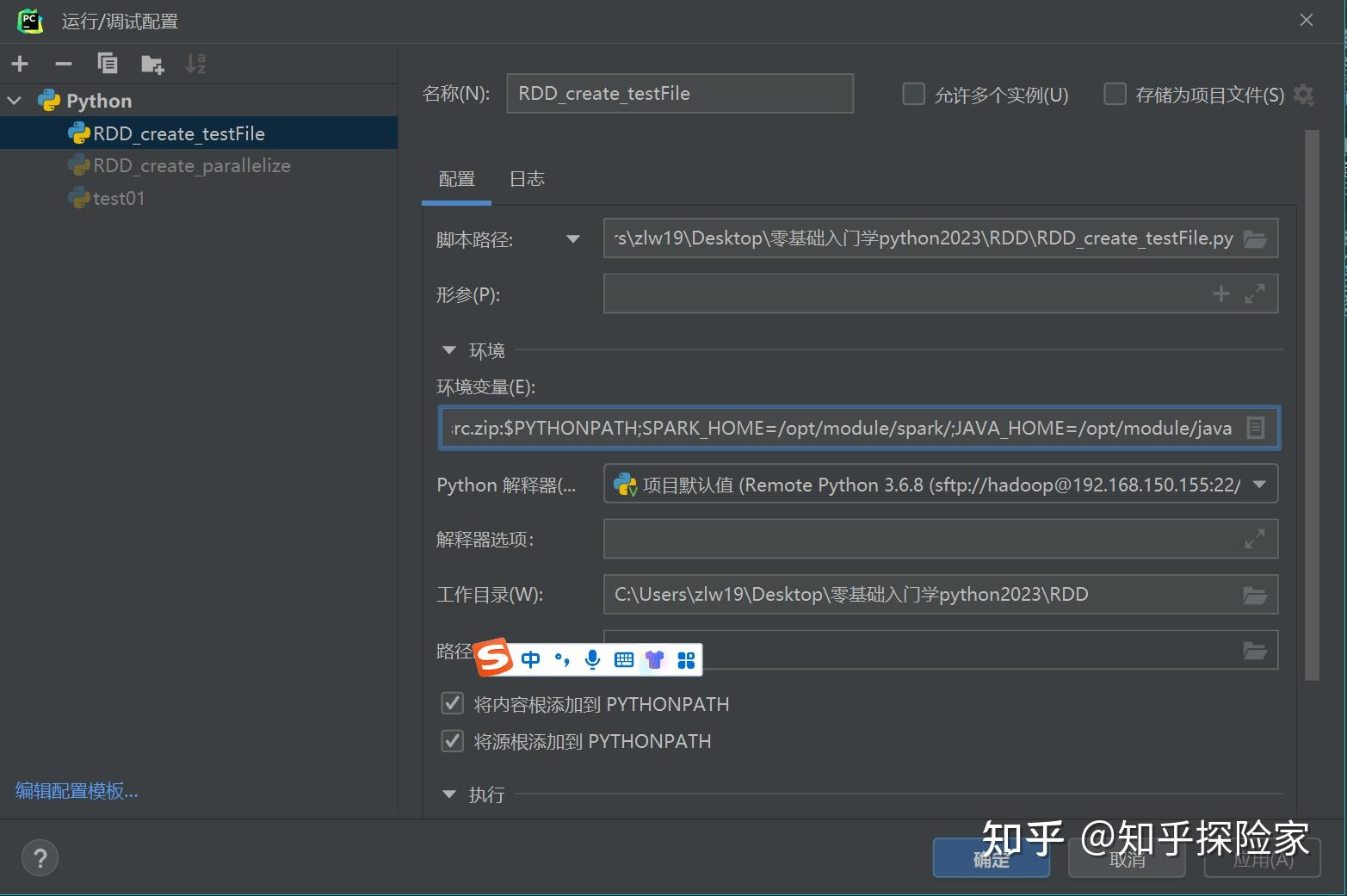1347x896 pixels.
Task: Enable 允许多个实例 checkbox
Action: [x=912, y=94]
